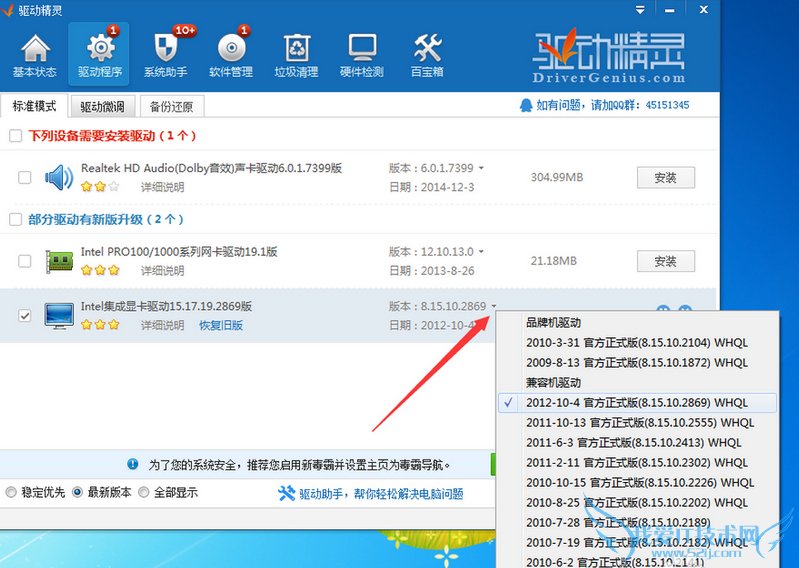Click the 日期：2014-12-3 text
Screen dimensions: 799x568
[432, 187]
